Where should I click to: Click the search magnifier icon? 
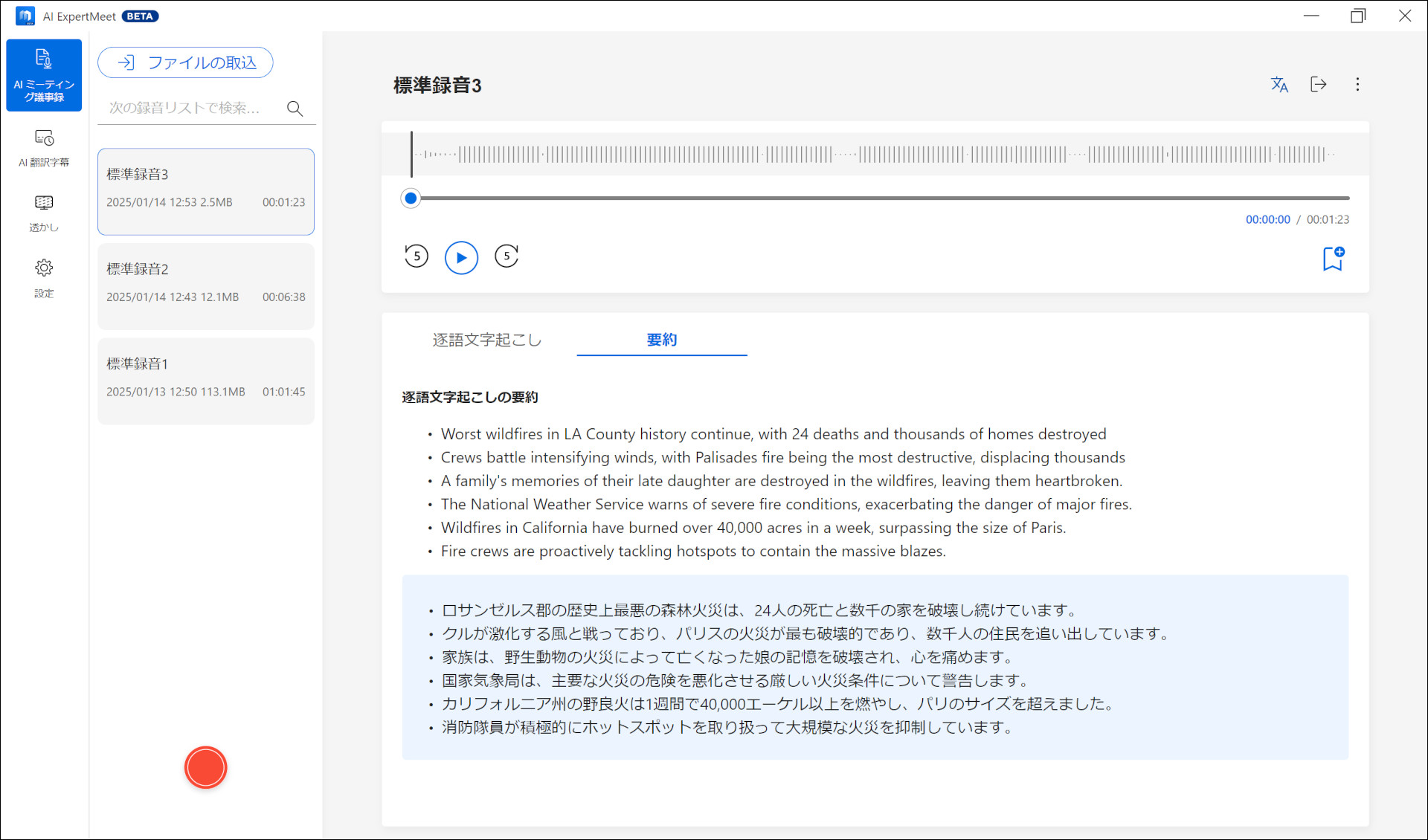(295, 109)
